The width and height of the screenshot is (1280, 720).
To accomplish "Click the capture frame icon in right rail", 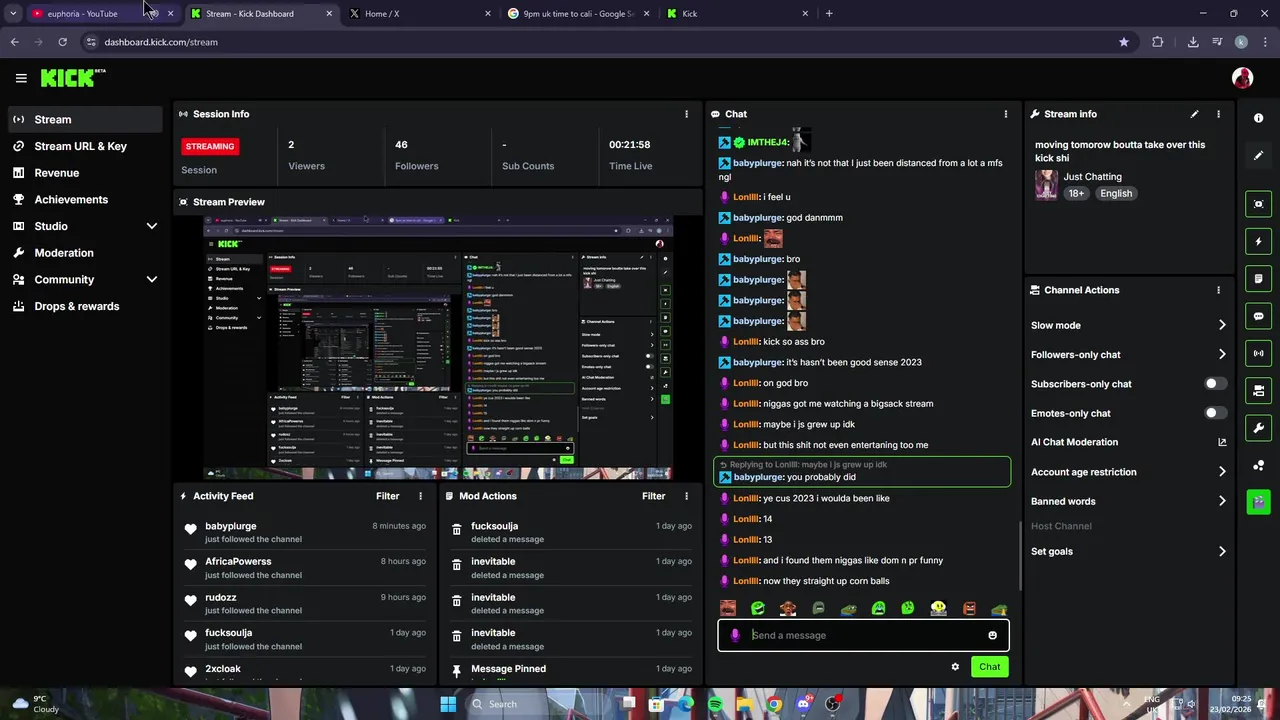I will point(1258,204).
